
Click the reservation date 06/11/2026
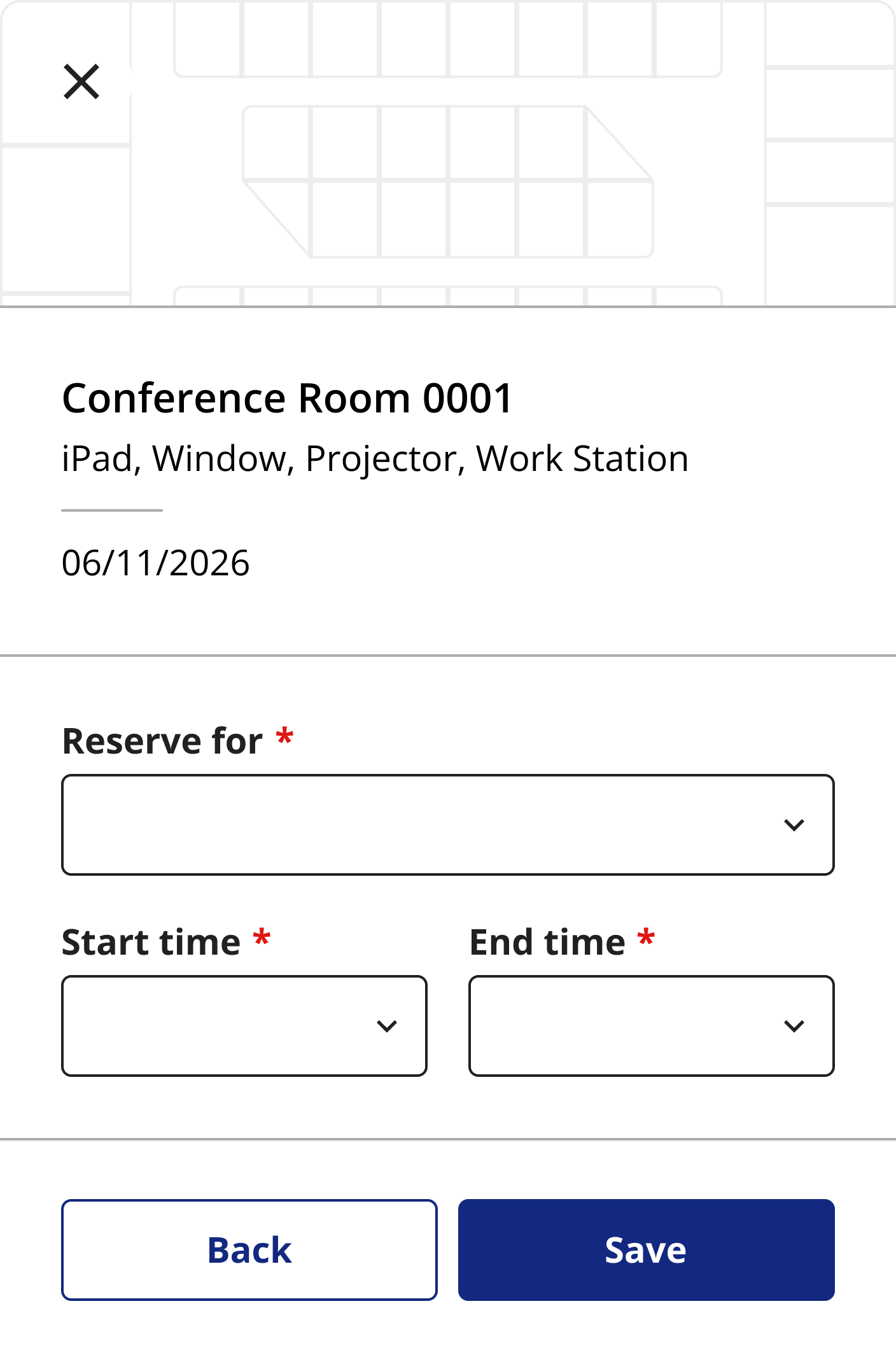(x=156, y=563)
